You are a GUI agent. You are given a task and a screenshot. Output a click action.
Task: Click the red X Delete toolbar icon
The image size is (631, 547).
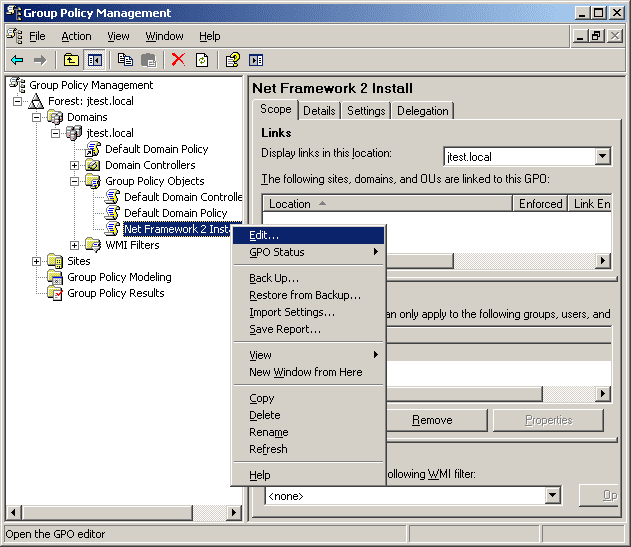pyautogui.click(x=178, y=60)
